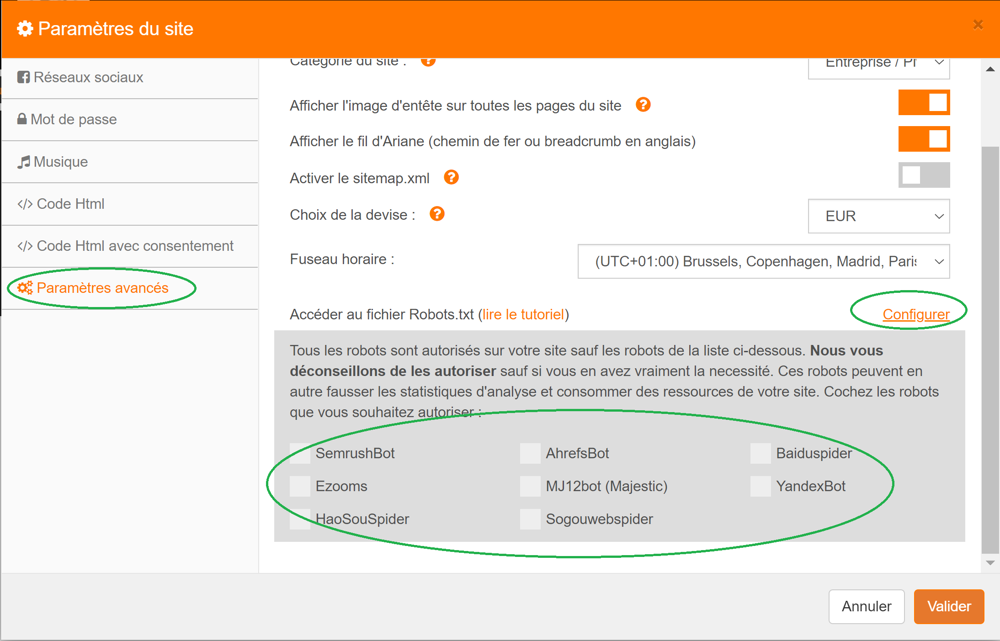Check the SemrushBot checkbox

coord(300,454)
